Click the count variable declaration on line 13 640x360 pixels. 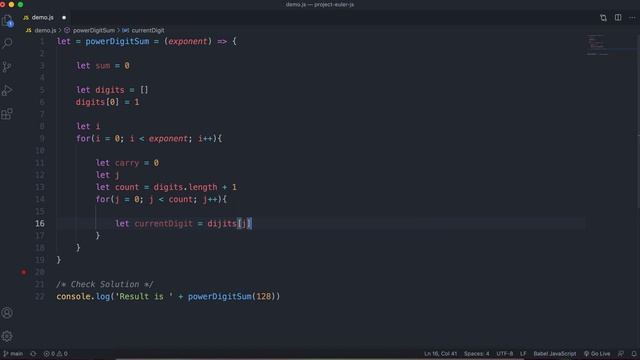pos(127,187)
